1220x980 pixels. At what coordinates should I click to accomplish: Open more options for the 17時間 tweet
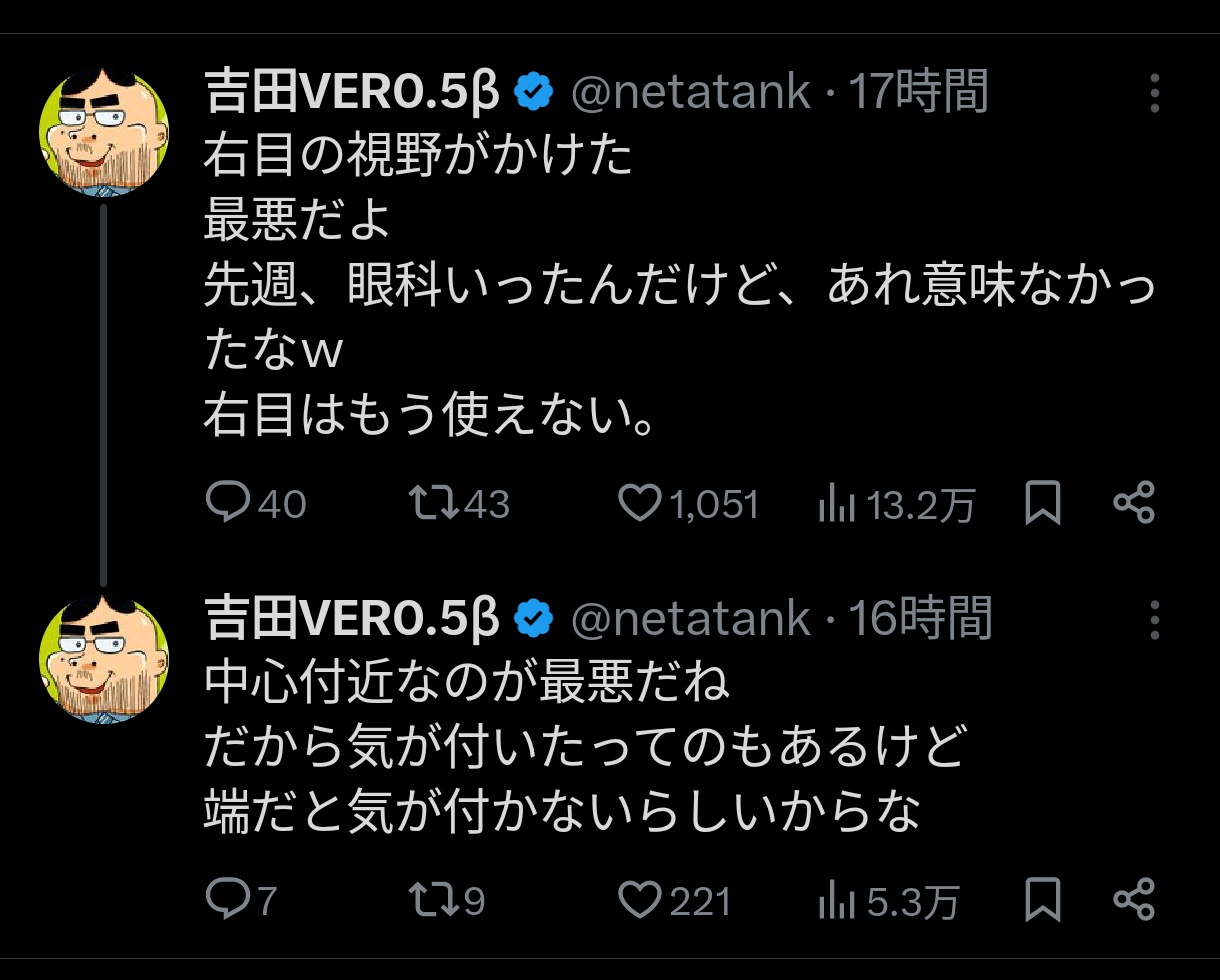tap(1155, 93)
